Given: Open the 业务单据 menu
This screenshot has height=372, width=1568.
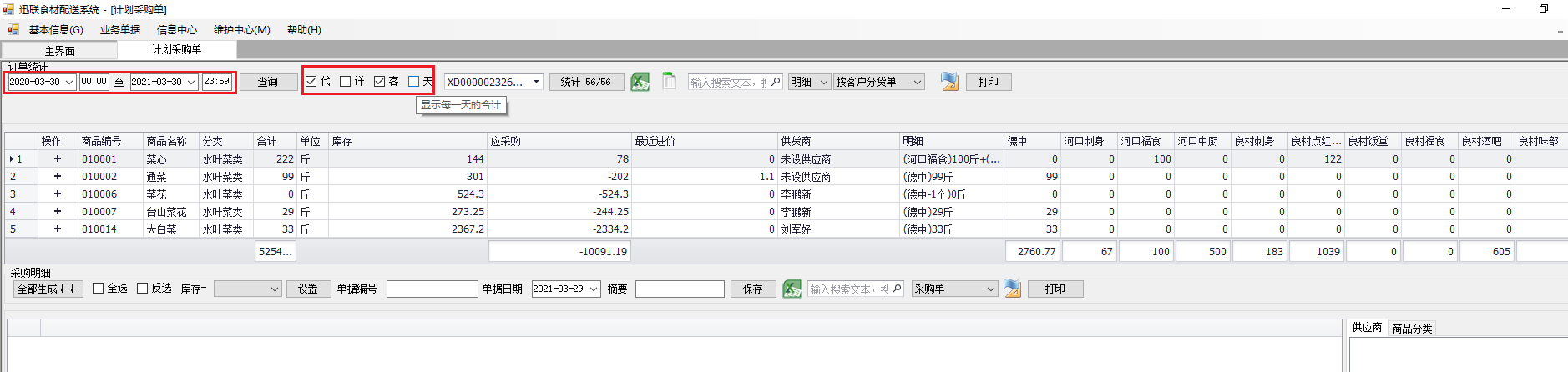Looking at the screenshot, I should click(x=120, y=29).
